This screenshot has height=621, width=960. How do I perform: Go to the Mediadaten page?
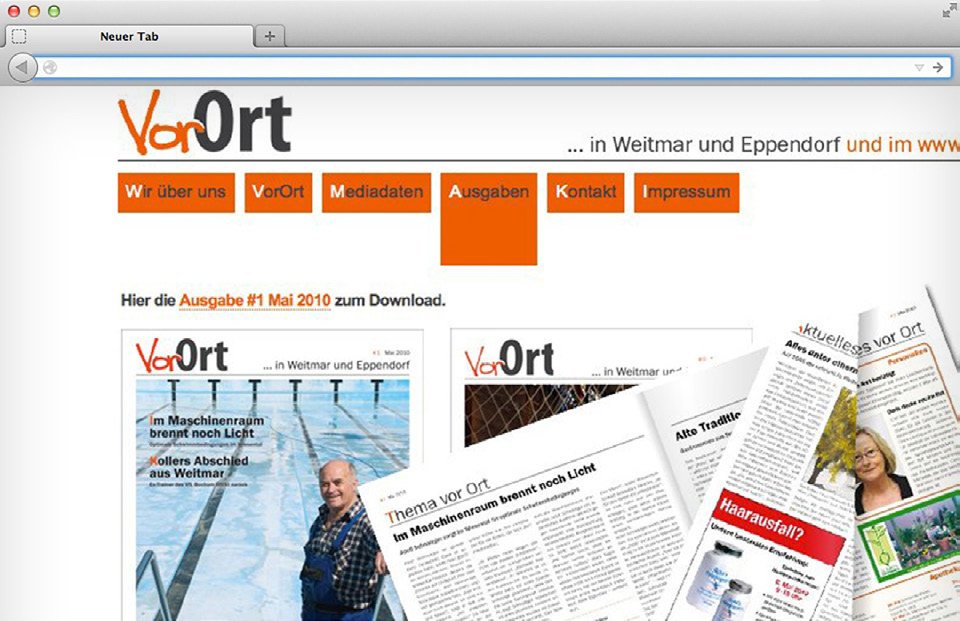pyautogui.click(x=377, y=192)
